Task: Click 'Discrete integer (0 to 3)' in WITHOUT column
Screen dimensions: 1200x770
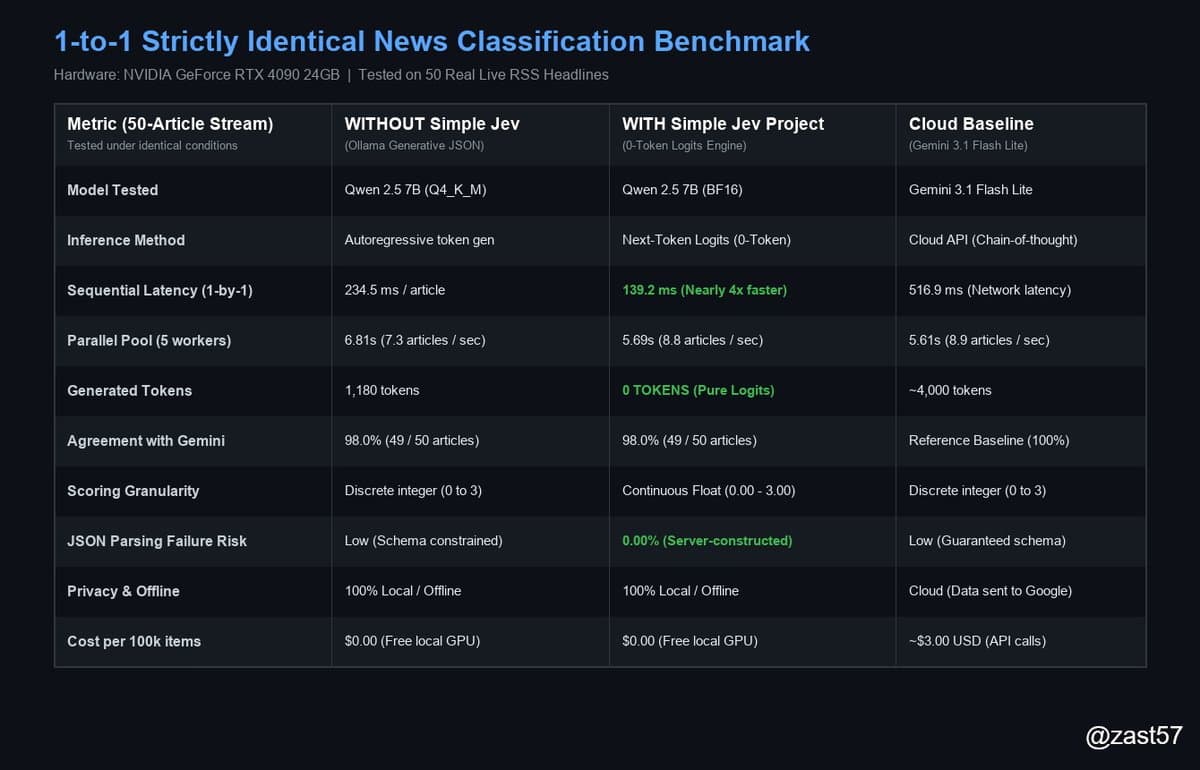Action: (x=414, y=491)
